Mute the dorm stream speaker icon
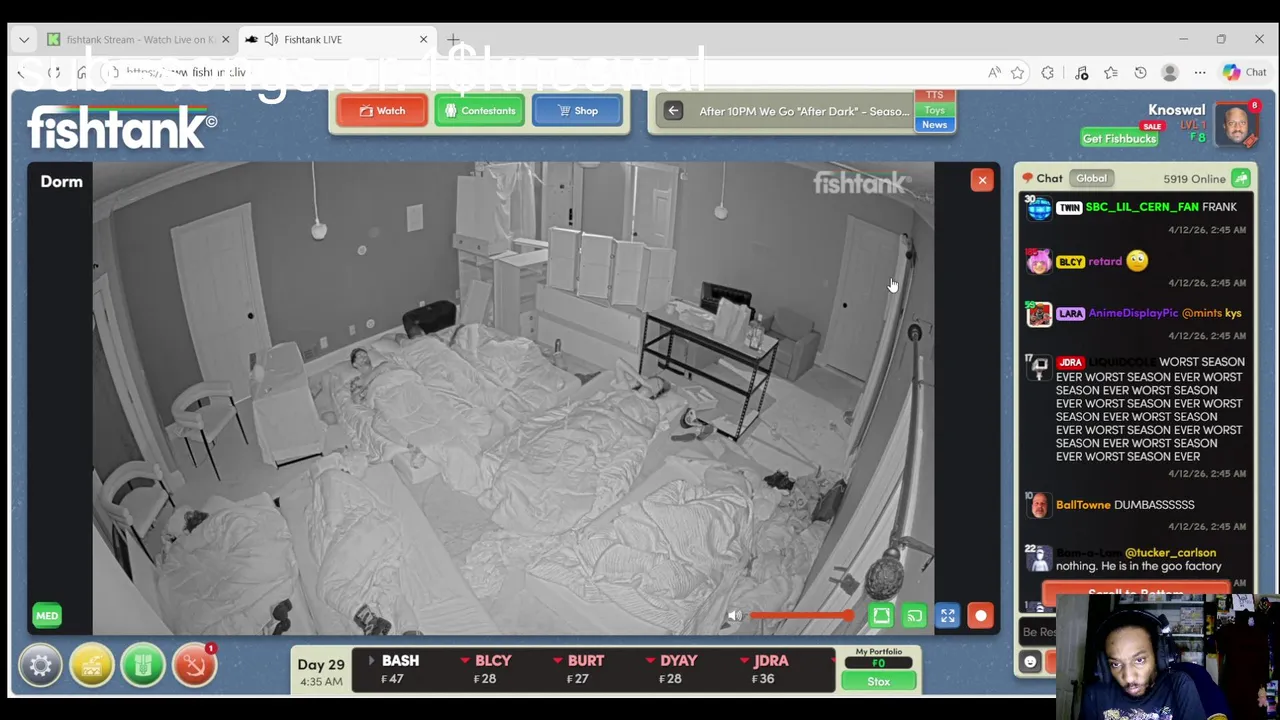The width and height of the screenshot is (1280, 720). (735, 616)
